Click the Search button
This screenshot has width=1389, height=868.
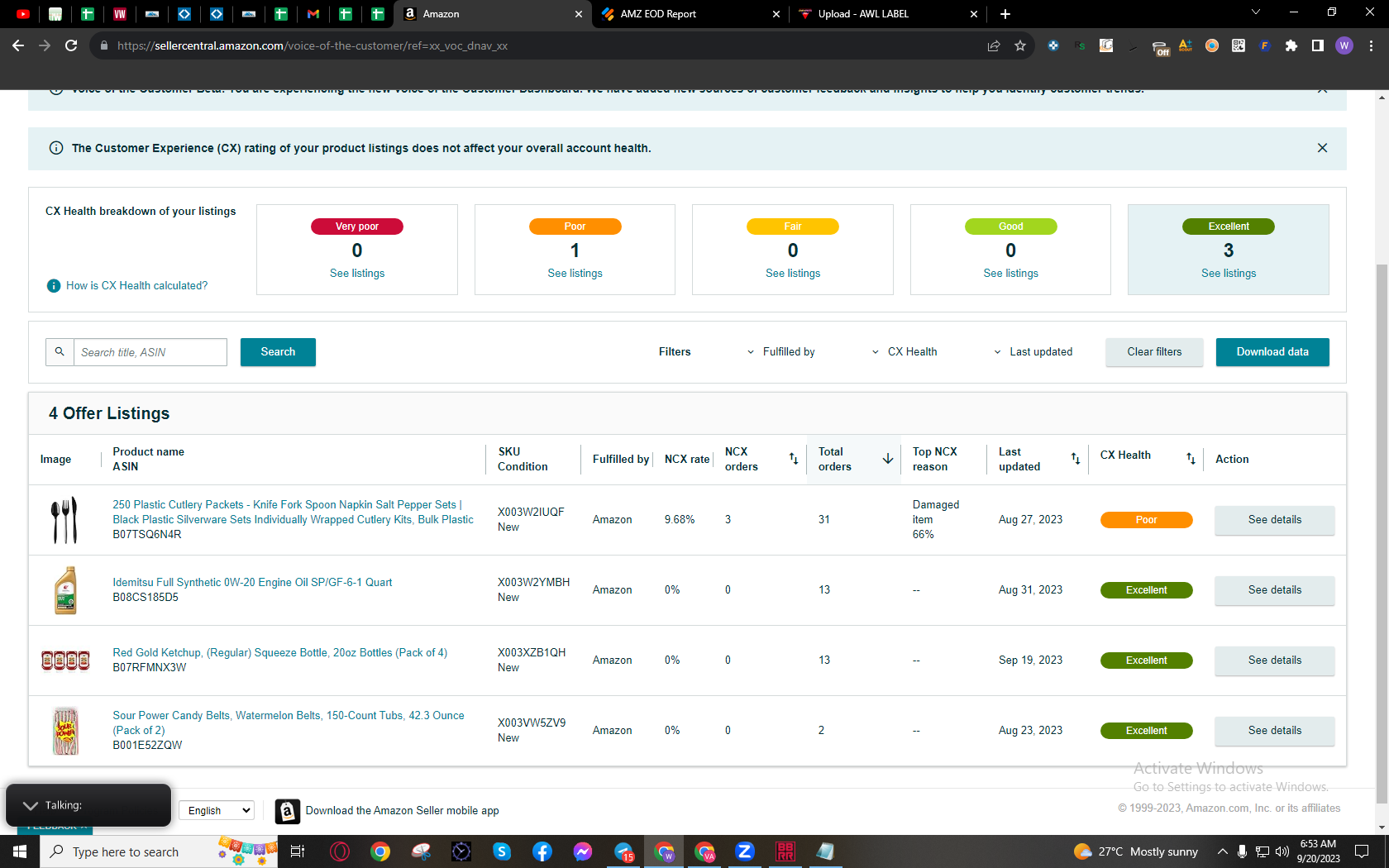(278, 352)
